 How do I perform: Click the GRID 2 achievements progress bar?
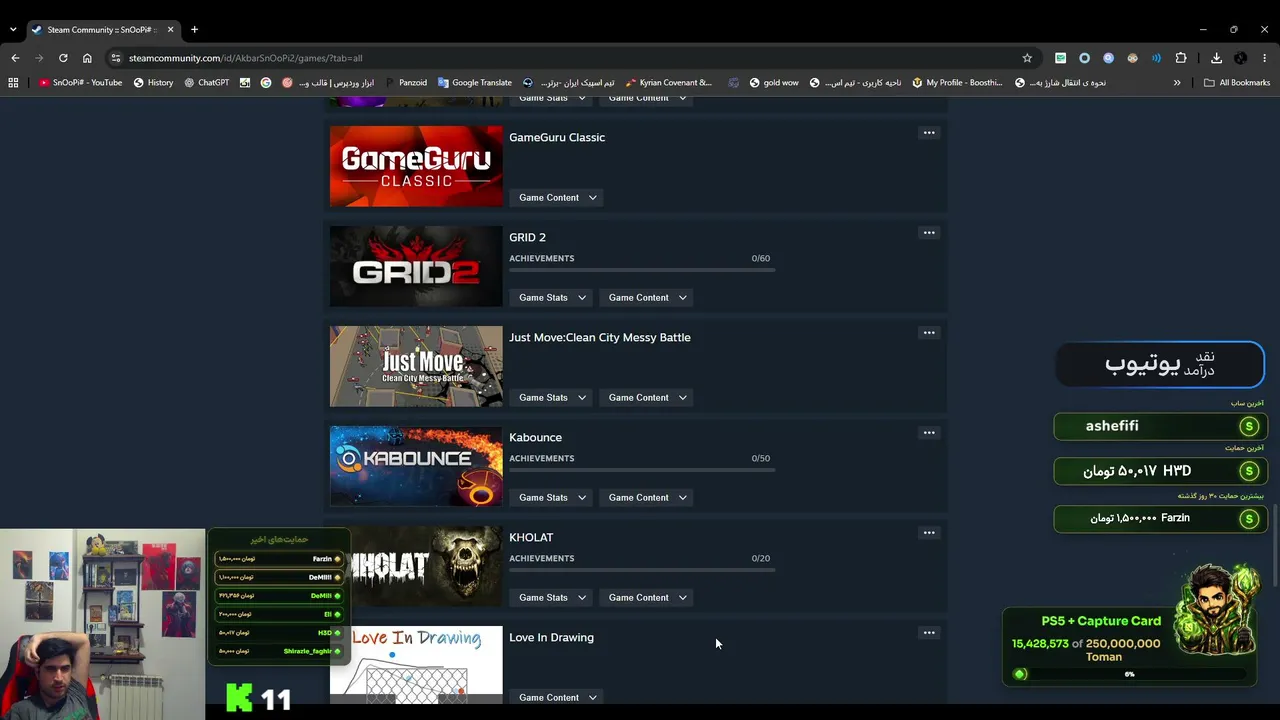pyautogui.click(x=641, y=271)
